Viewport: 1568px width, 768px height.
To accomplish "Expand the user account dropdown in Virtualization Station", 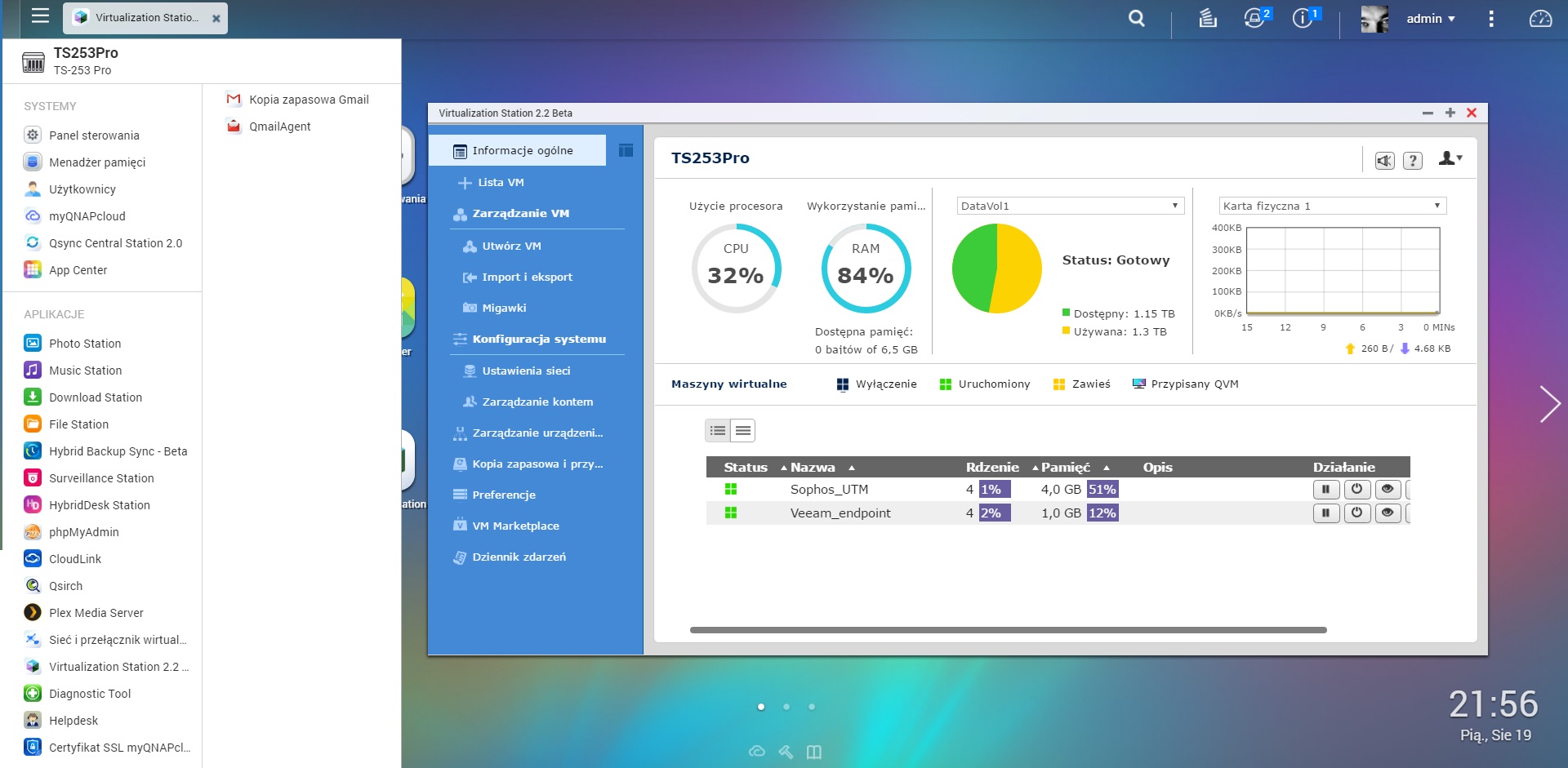I will (1450, 158).
